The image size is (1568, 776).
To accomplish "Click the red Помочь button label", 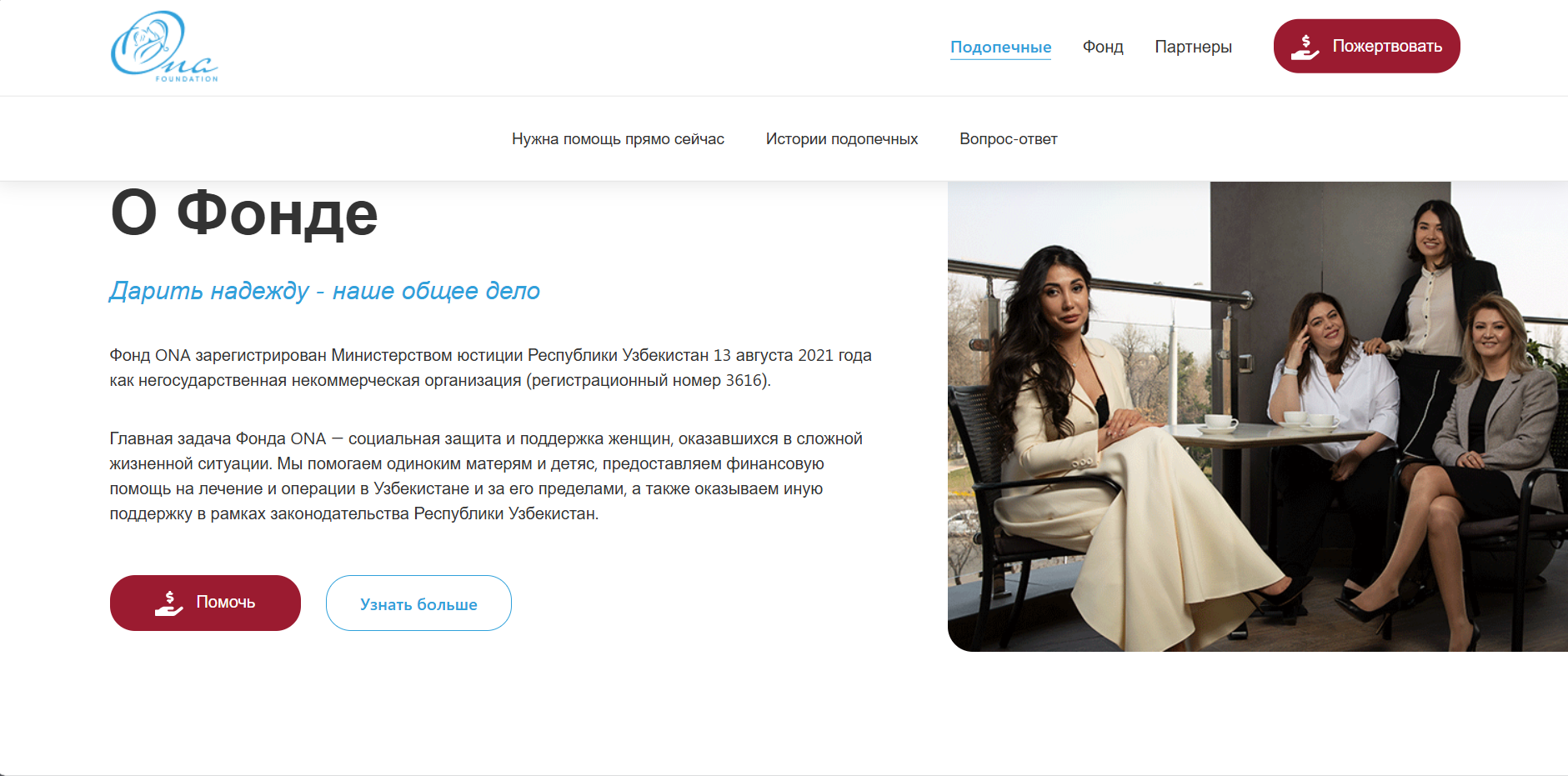I will pyautogui.click(x=225, y=602).
